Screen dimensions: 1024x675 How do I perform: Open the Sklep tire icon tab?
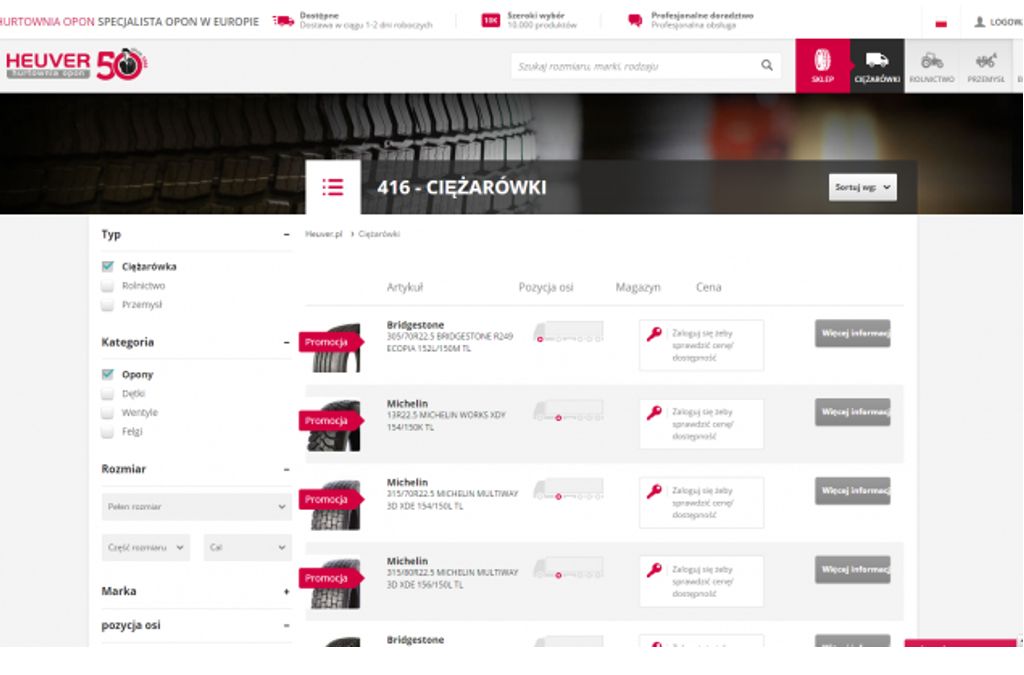(822, 65)
